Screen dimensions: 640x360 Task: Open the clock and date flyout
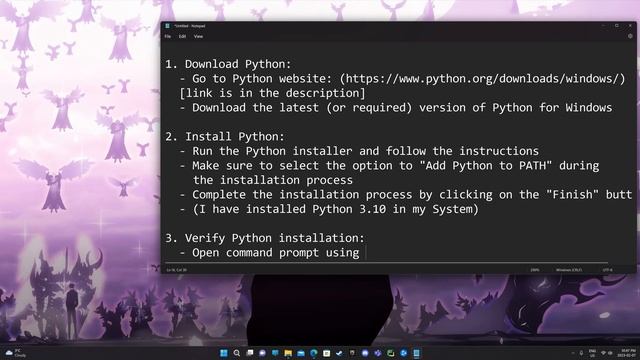[x=627, y=353]
